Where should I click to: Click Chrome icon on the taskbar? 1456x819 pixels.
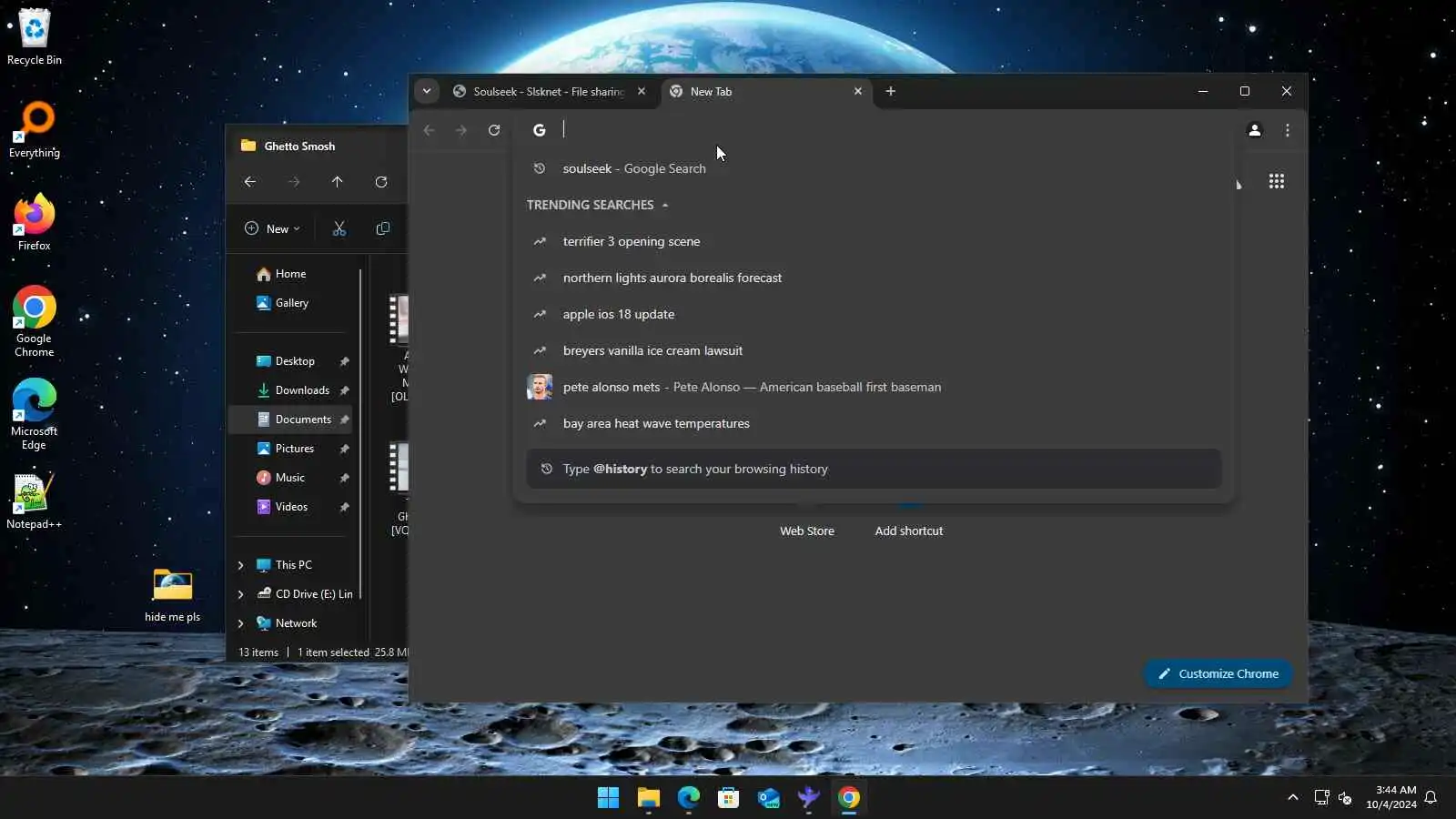click(849, 798)
